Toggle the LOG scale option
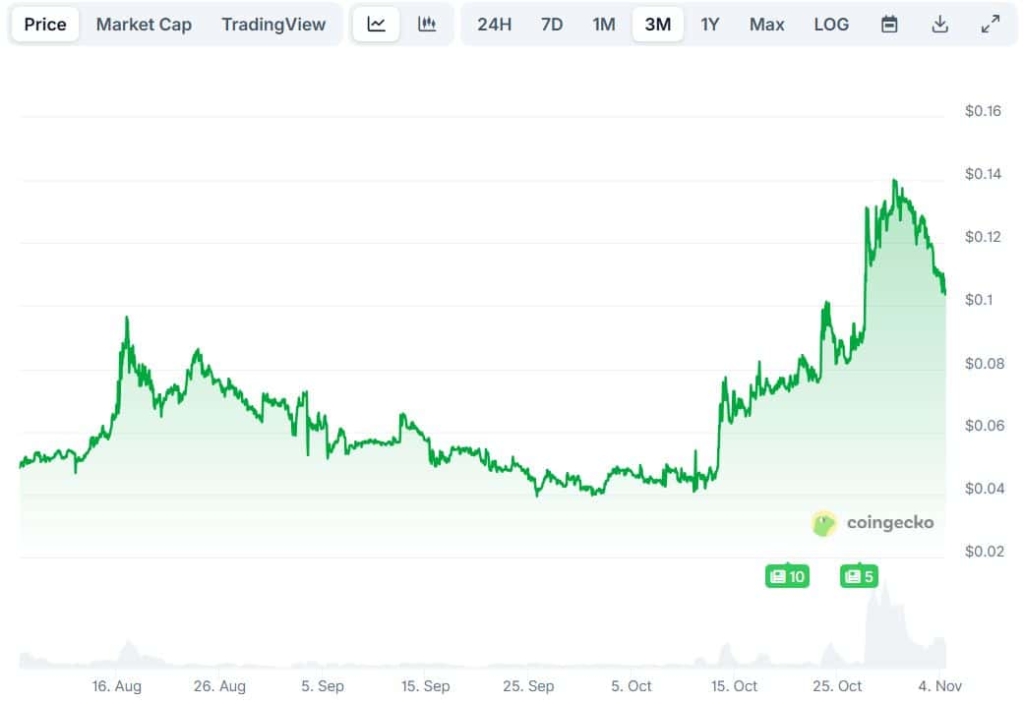 pyautogui.click(x=831, y=25)
